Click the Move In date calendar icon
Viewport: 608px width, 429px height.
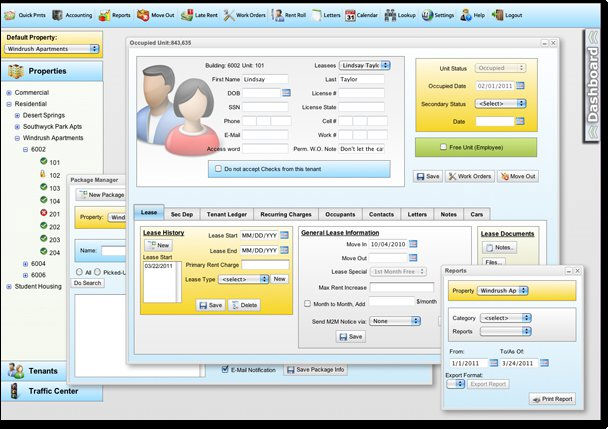pyautogui.click(x=413, y=244)
